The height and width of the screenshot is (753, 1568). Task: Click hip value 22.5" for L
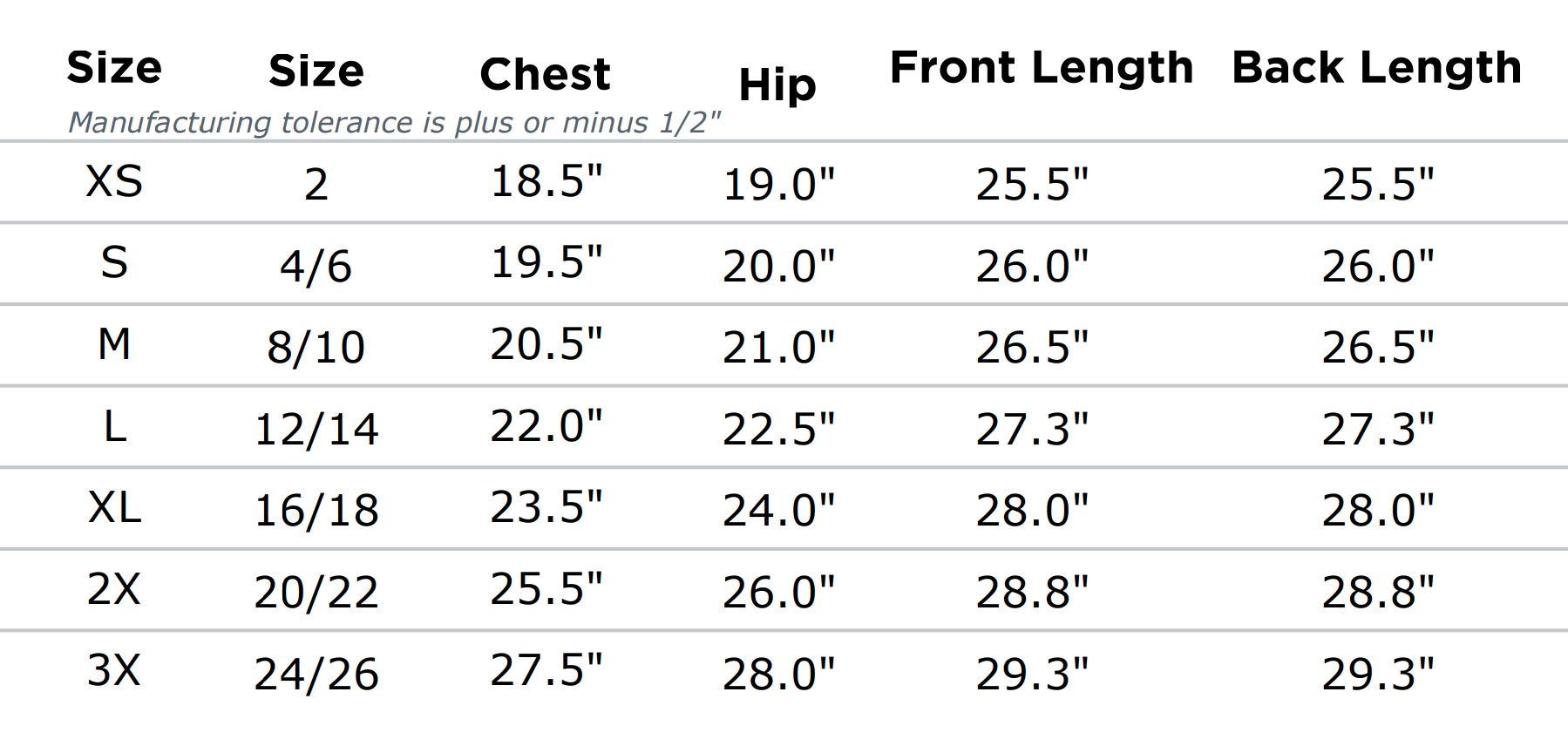(x=778, y=429)
